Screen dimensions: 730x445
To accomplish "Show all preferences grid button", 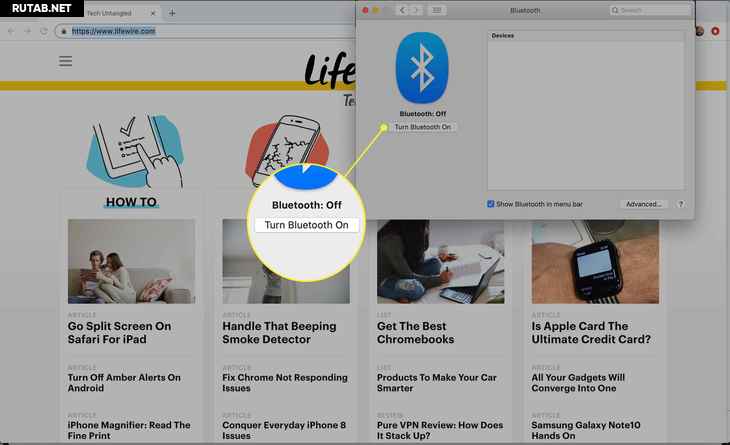I will coord(437,10).
